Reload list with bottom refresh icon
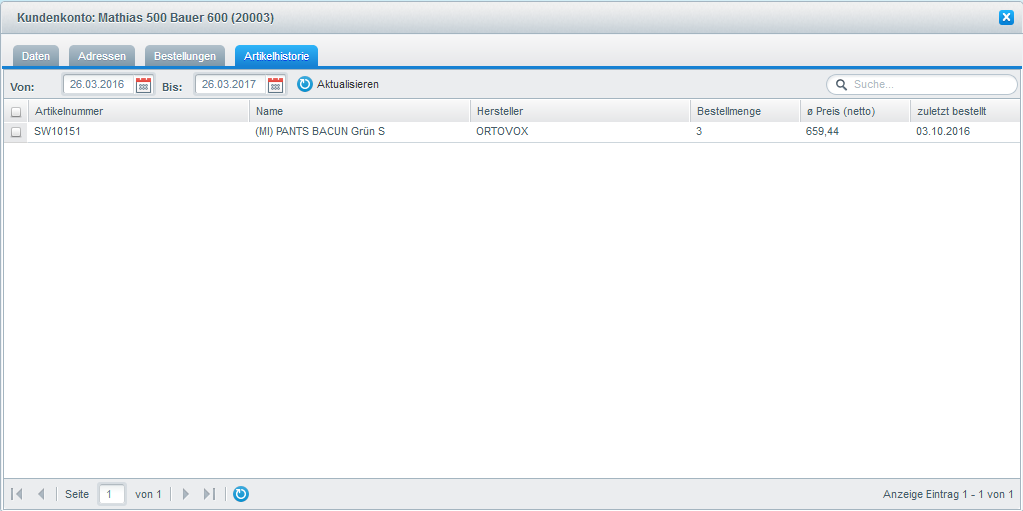The width and height of the screenshot is (1023, 511). pos(241,494)
